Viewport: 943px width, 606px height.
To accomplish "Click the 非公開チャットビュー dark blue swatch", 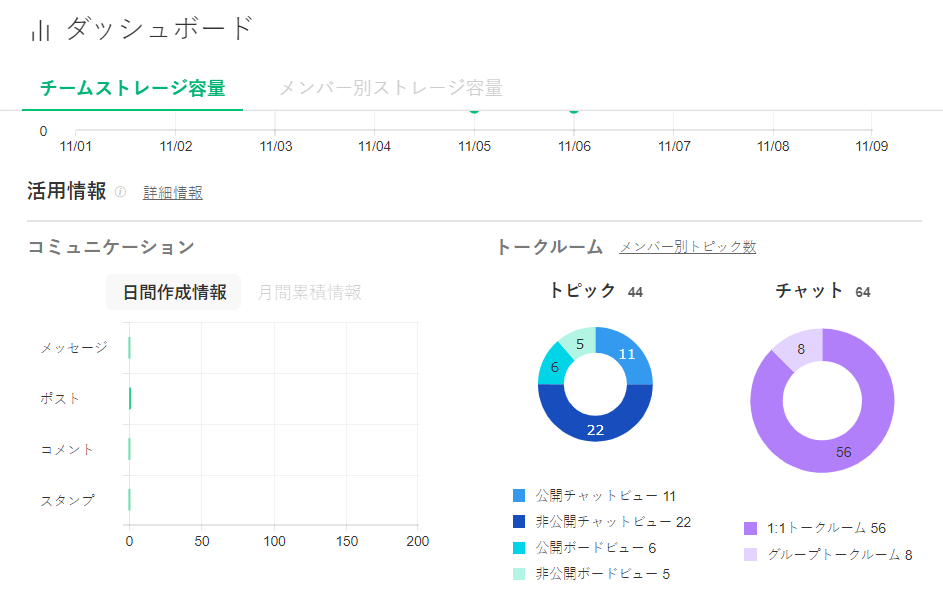I will (x=519, y=522).
